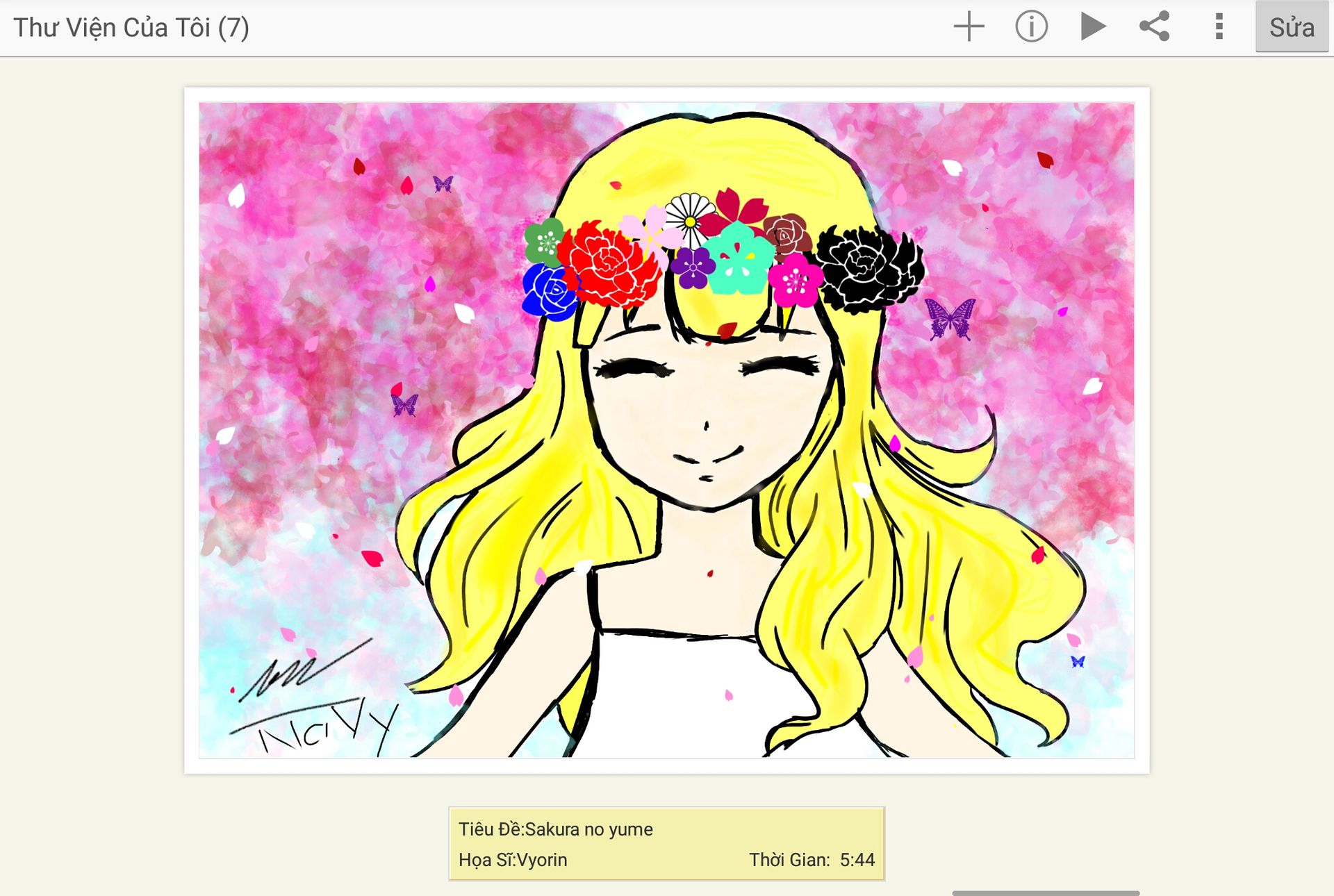
Task: Share this artwork via share icon
Action: 1155,27
